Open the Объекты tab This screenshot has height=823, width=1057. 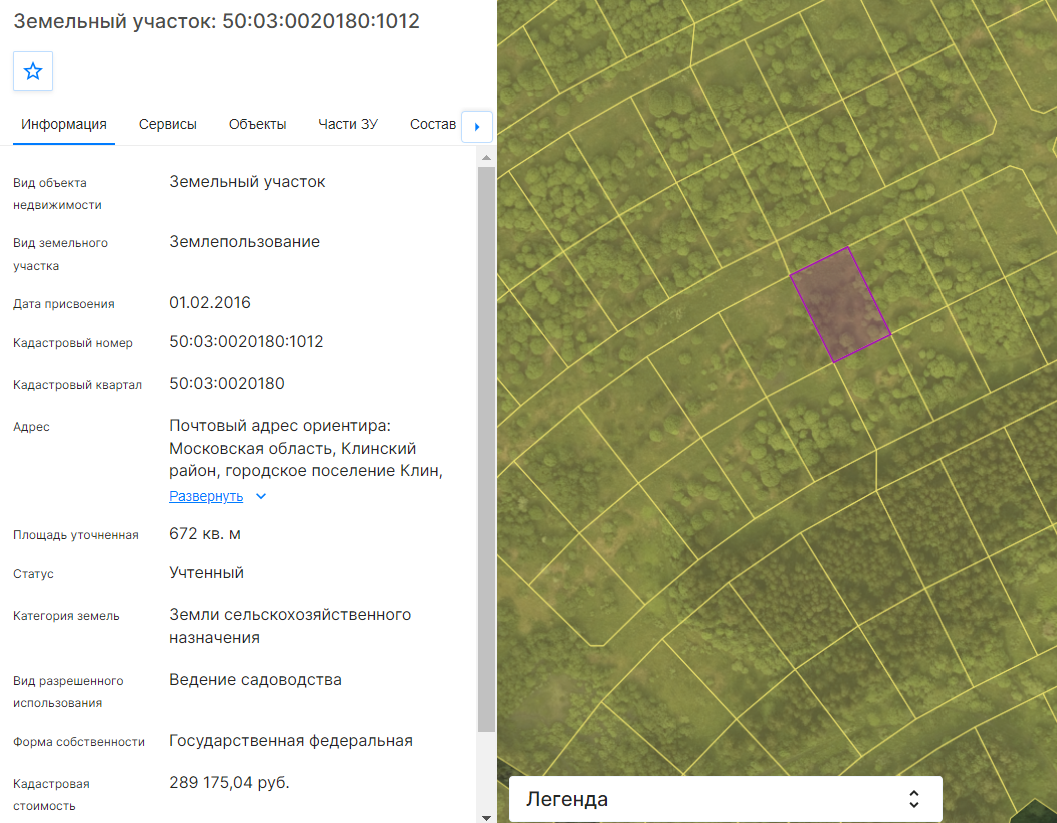pos(258,125)
